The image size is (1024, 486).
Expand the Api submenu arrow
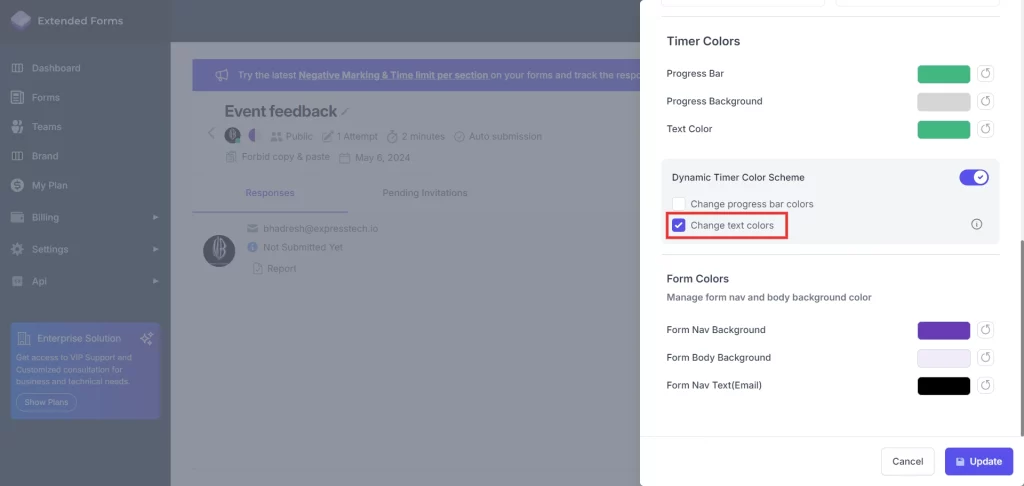pos(155,281)
